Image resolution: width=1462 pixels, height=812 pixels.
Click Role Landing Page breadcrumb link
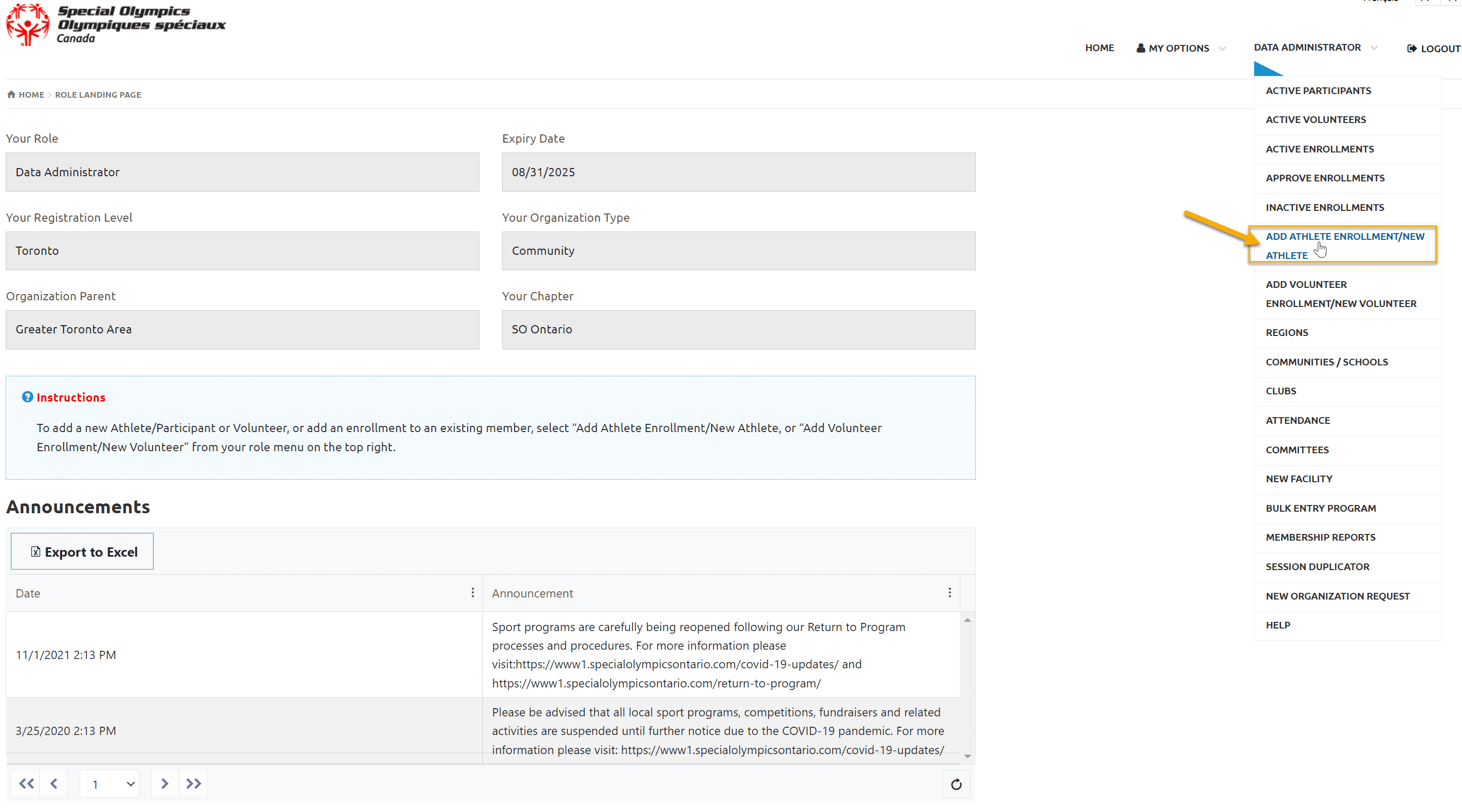[98, 95]
